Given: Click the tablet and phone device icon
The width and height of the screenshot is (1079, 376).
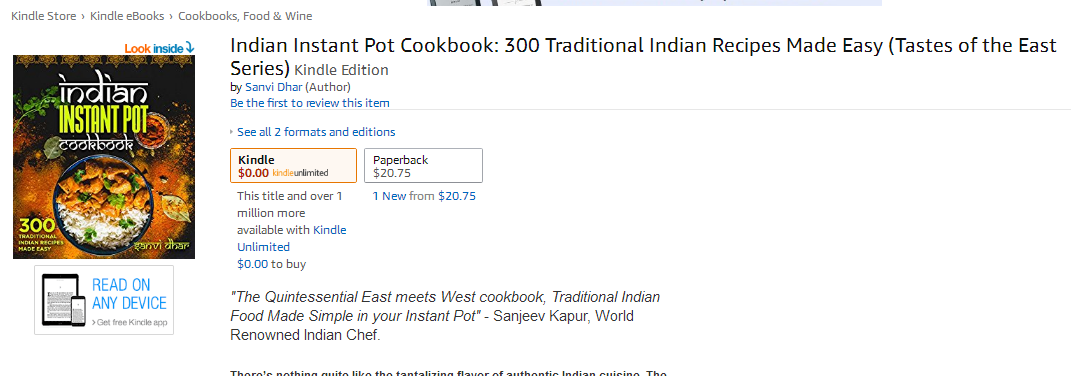Looking at the screenshot, I should (x=64, y=300).
